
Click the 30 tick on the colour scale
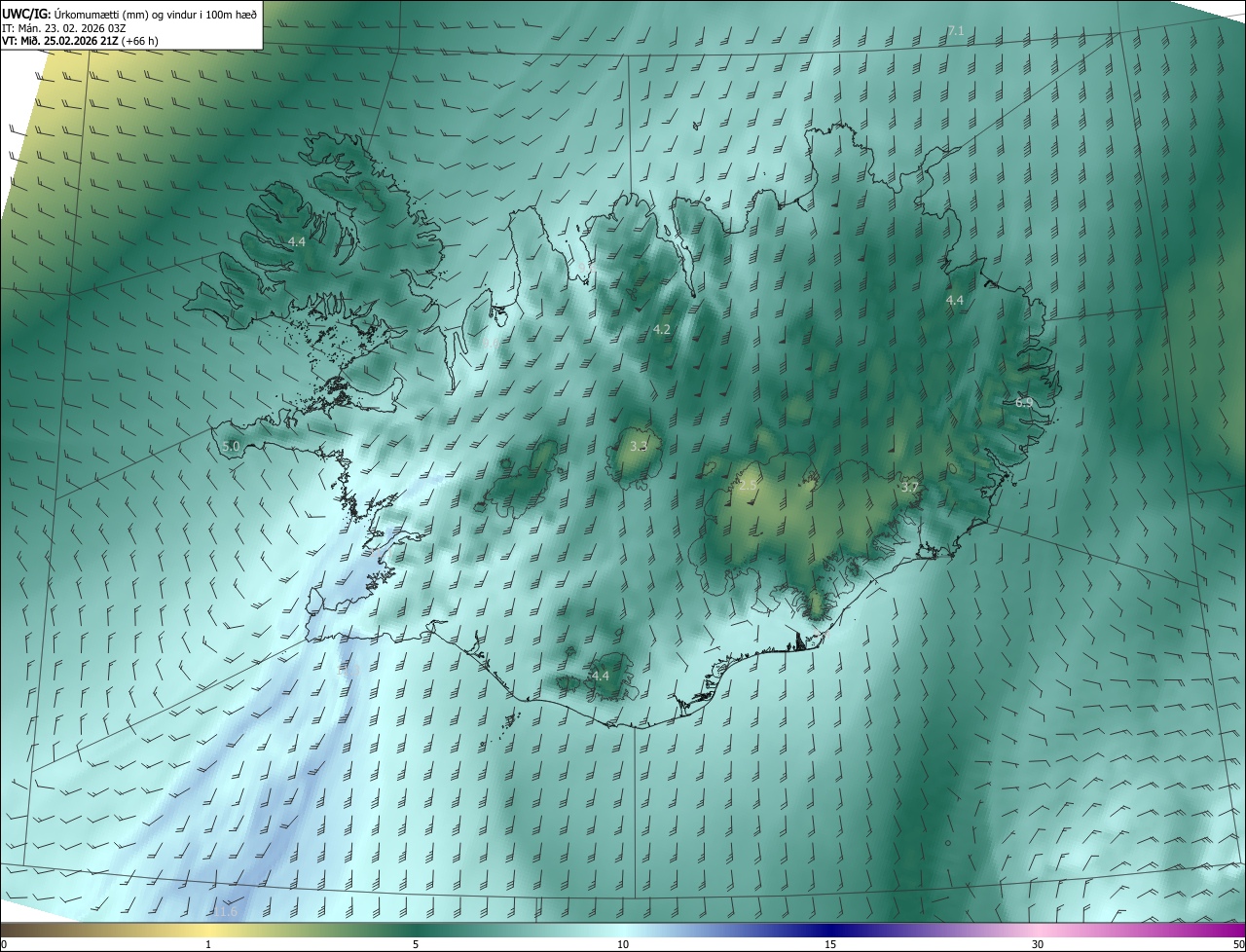(1038, 944)
